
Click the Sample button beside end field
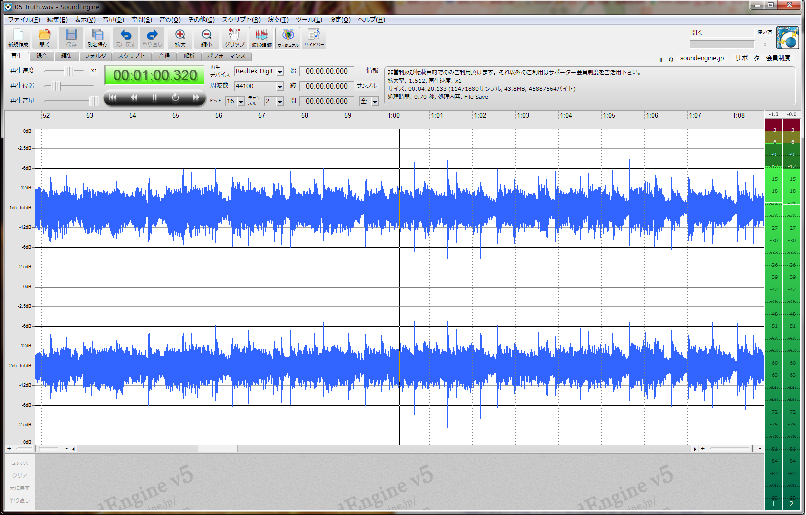point(367,86)
